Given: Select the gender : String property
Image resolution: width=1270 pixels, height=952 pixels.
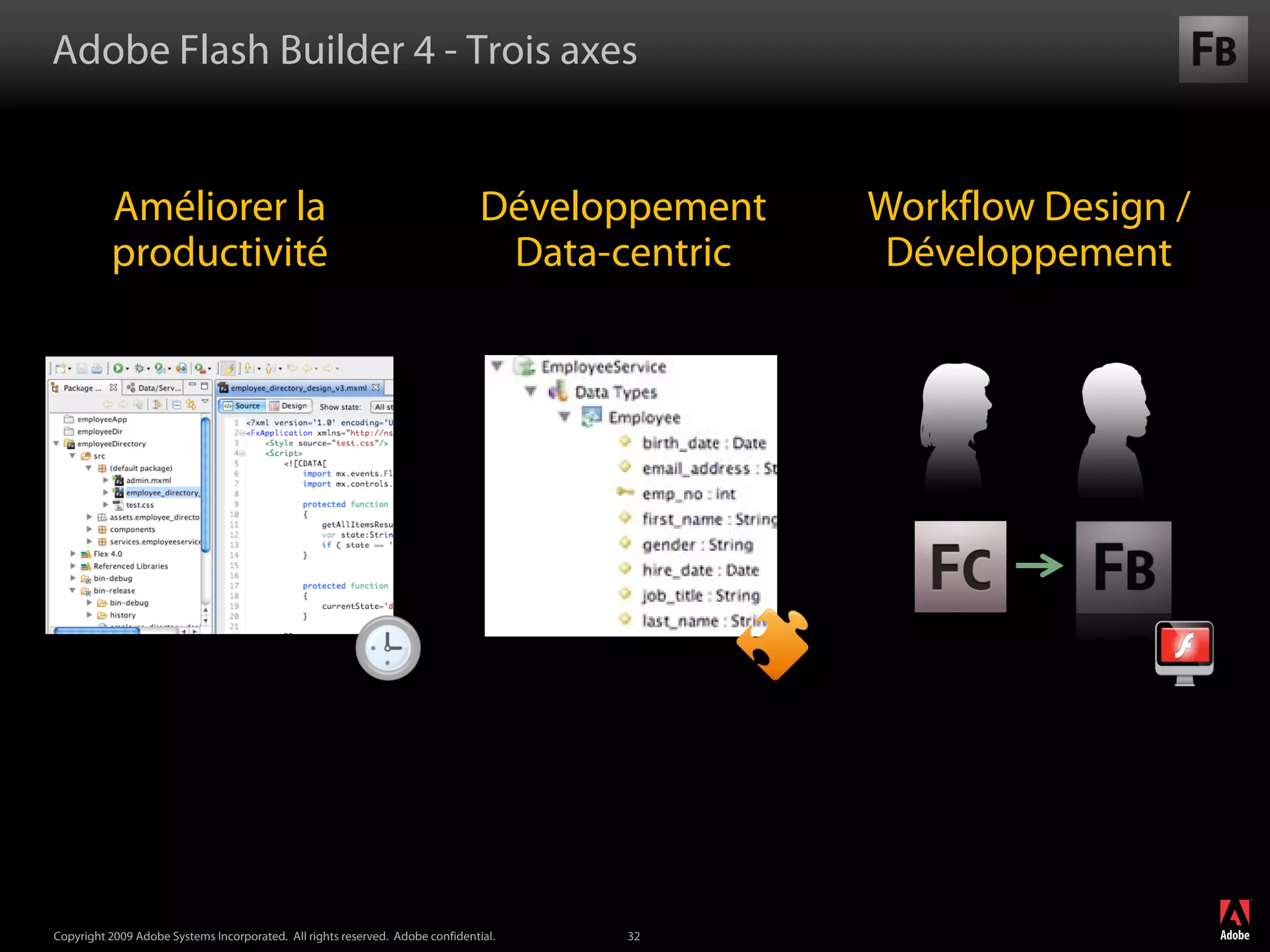Looking at the screenshot, I should pos(686,544).
